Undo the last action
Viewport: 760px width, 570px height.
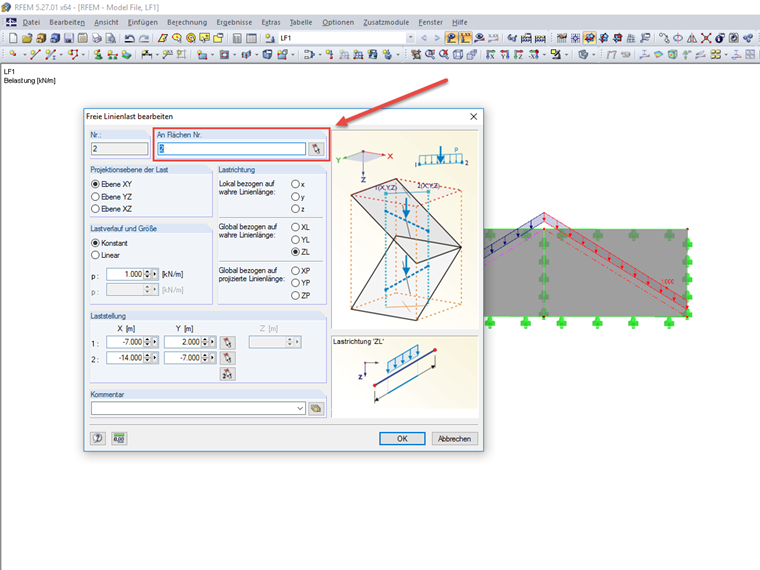pyautogui.click(x=129, y=38)
